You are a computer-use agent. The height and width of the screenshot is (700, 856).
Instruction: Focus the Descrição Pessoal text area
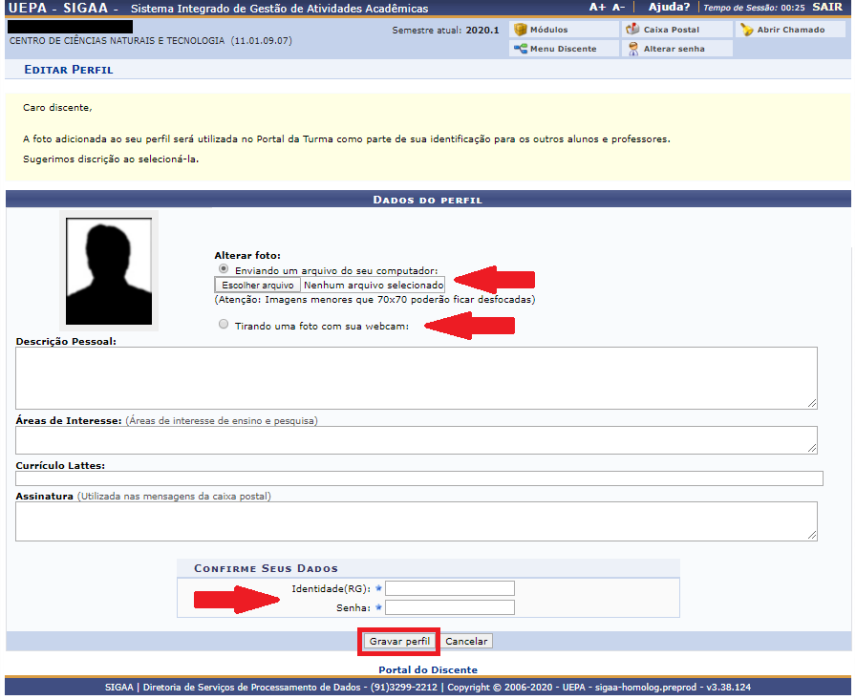coord(416,377)
